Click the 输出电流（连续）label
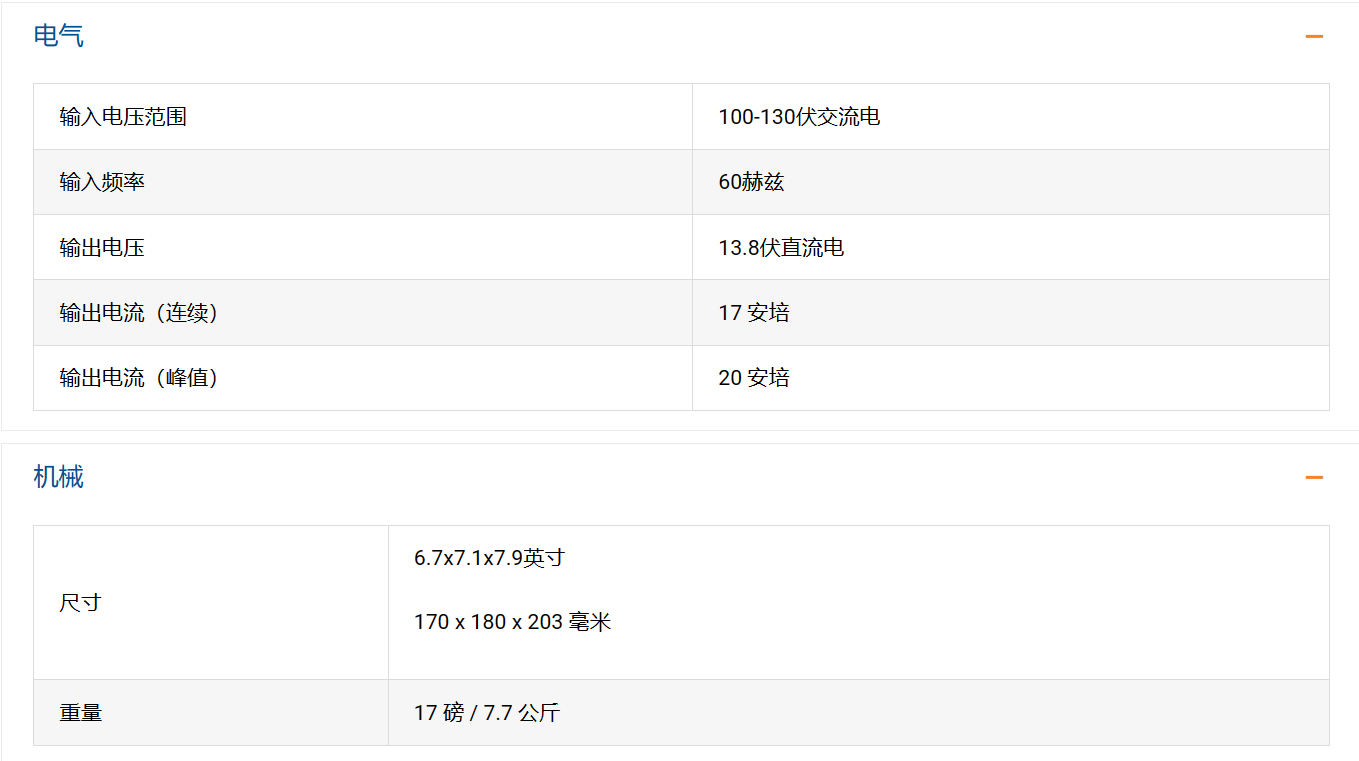Screen dimensions: 1359x761 pos(139,312)
